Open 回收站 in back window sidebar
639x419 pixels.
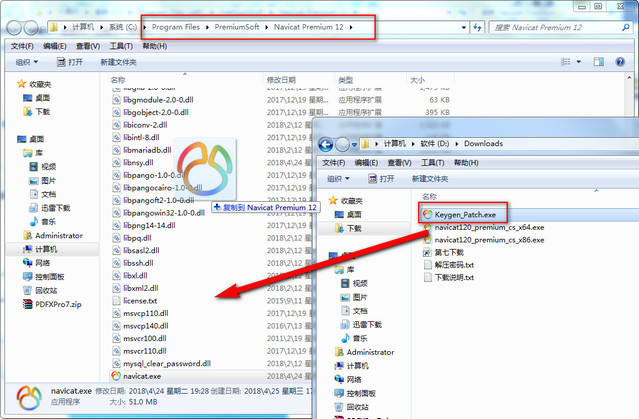[40, 290]
